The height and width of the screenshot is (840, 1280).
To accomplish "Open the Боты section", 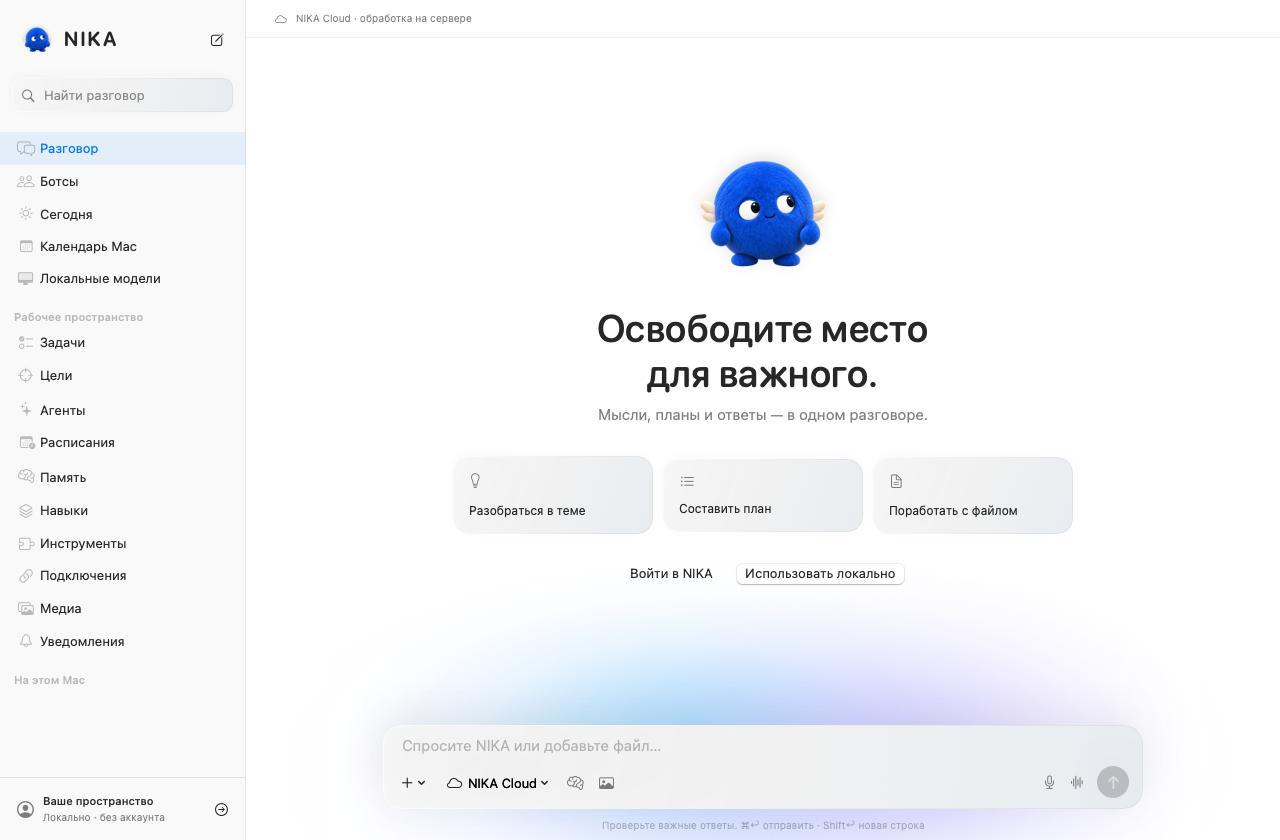I will click(122, 181).
